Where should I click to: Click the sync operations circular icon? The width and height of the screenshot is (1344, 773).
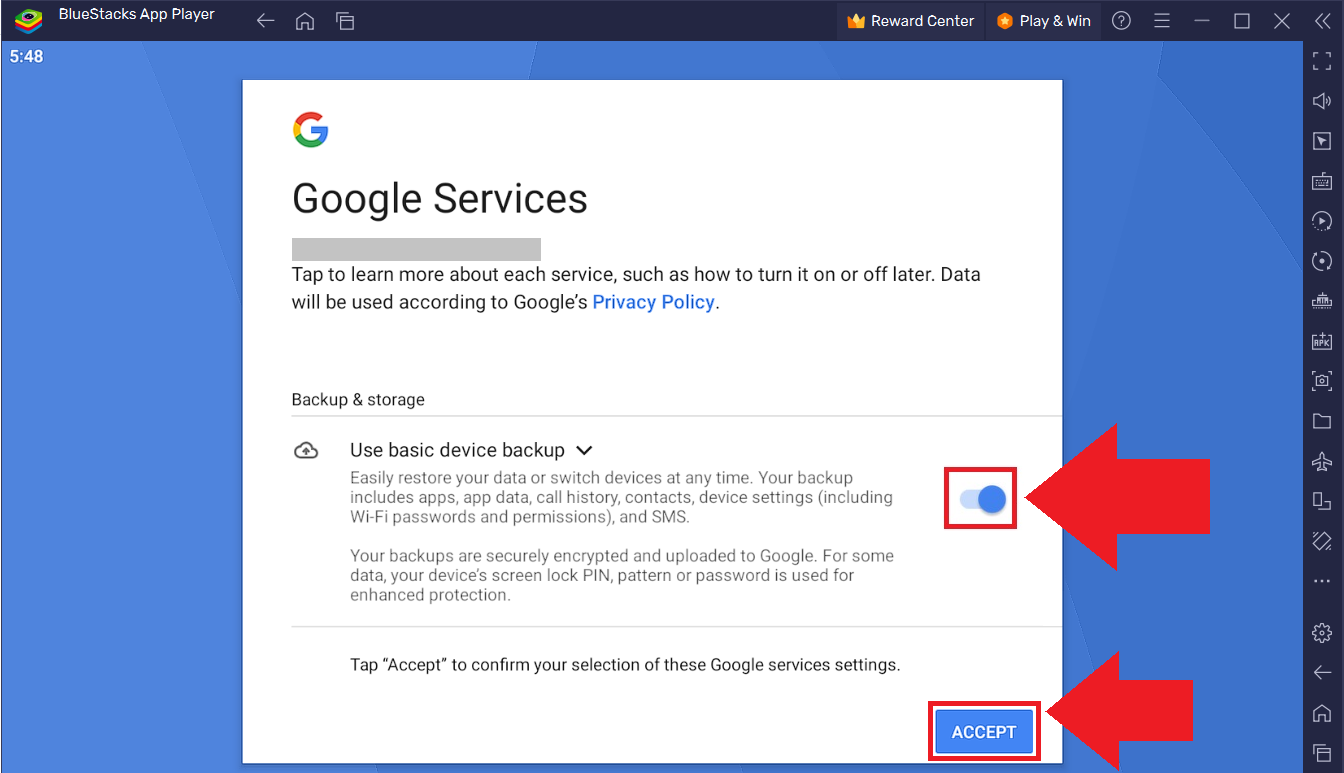click(1322, 261)
